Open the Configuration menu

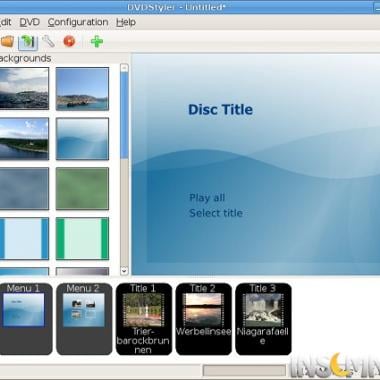(x=78, y=22)
